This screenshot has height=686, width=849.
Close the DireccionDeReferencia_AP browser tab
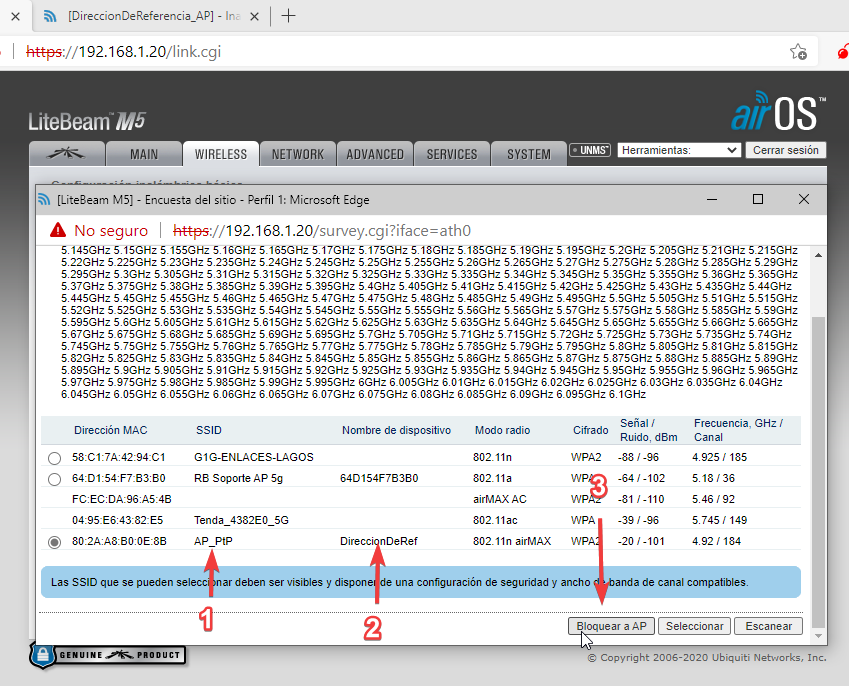coord(257,16)
